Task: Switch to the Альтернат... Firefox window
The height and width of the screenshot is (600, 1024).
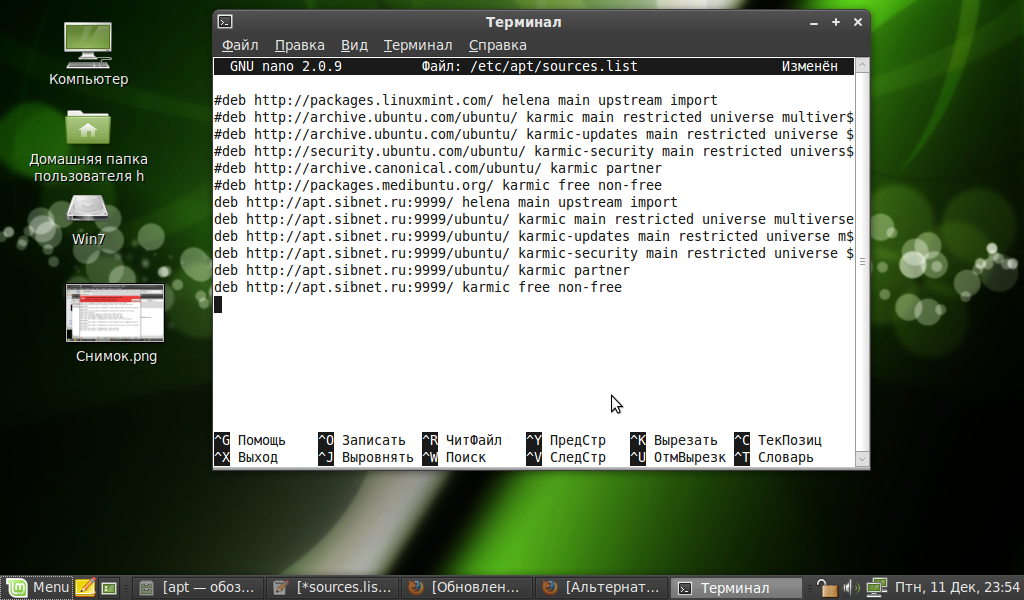Action: [600, 588]
